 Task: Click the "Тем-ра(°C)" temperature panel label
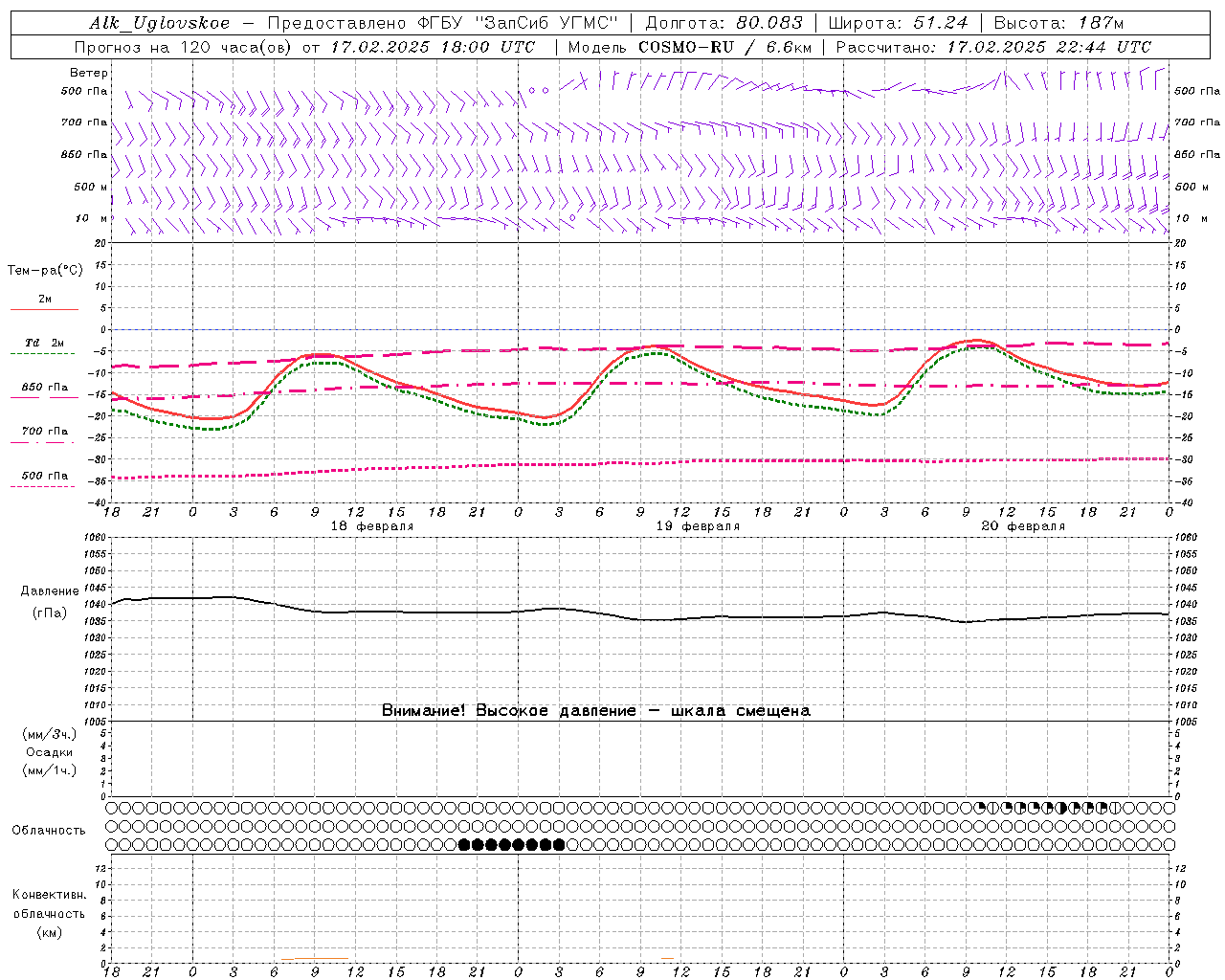pos(45,271)
